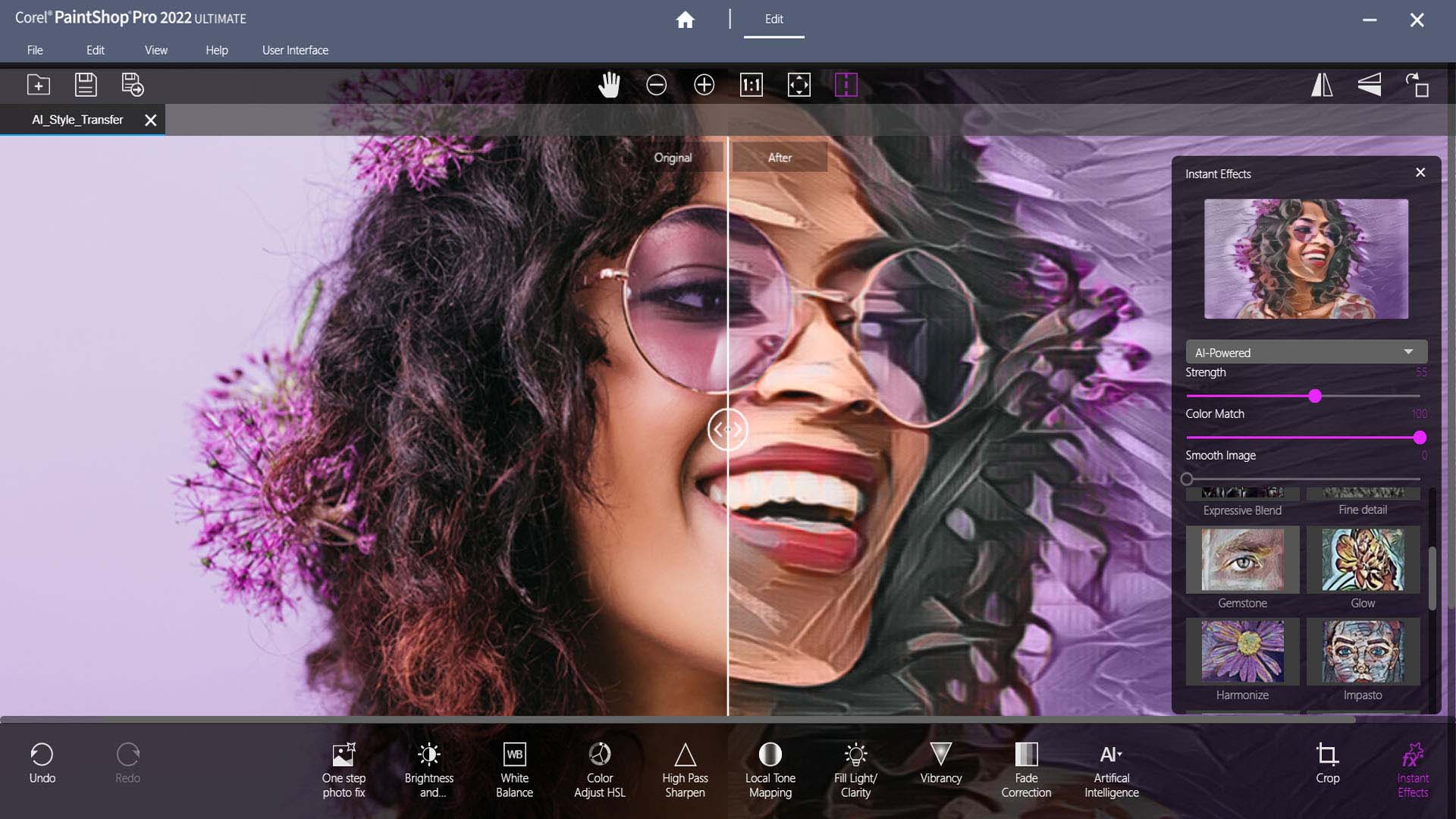Click the Edit menu

[95, 49]
